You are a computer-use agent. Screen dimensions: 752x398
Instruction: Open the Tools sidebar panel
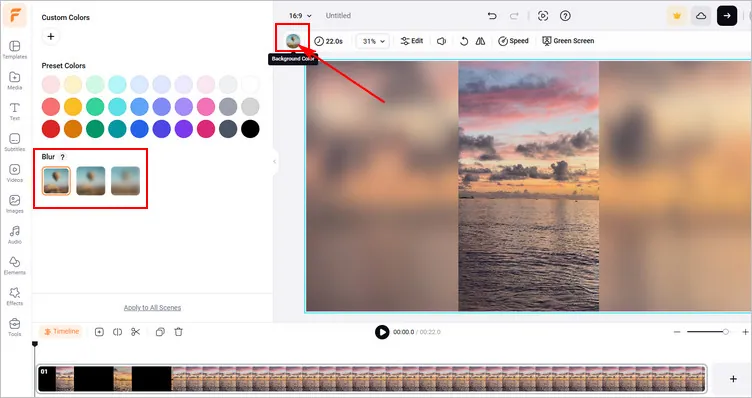click(15, 327)
